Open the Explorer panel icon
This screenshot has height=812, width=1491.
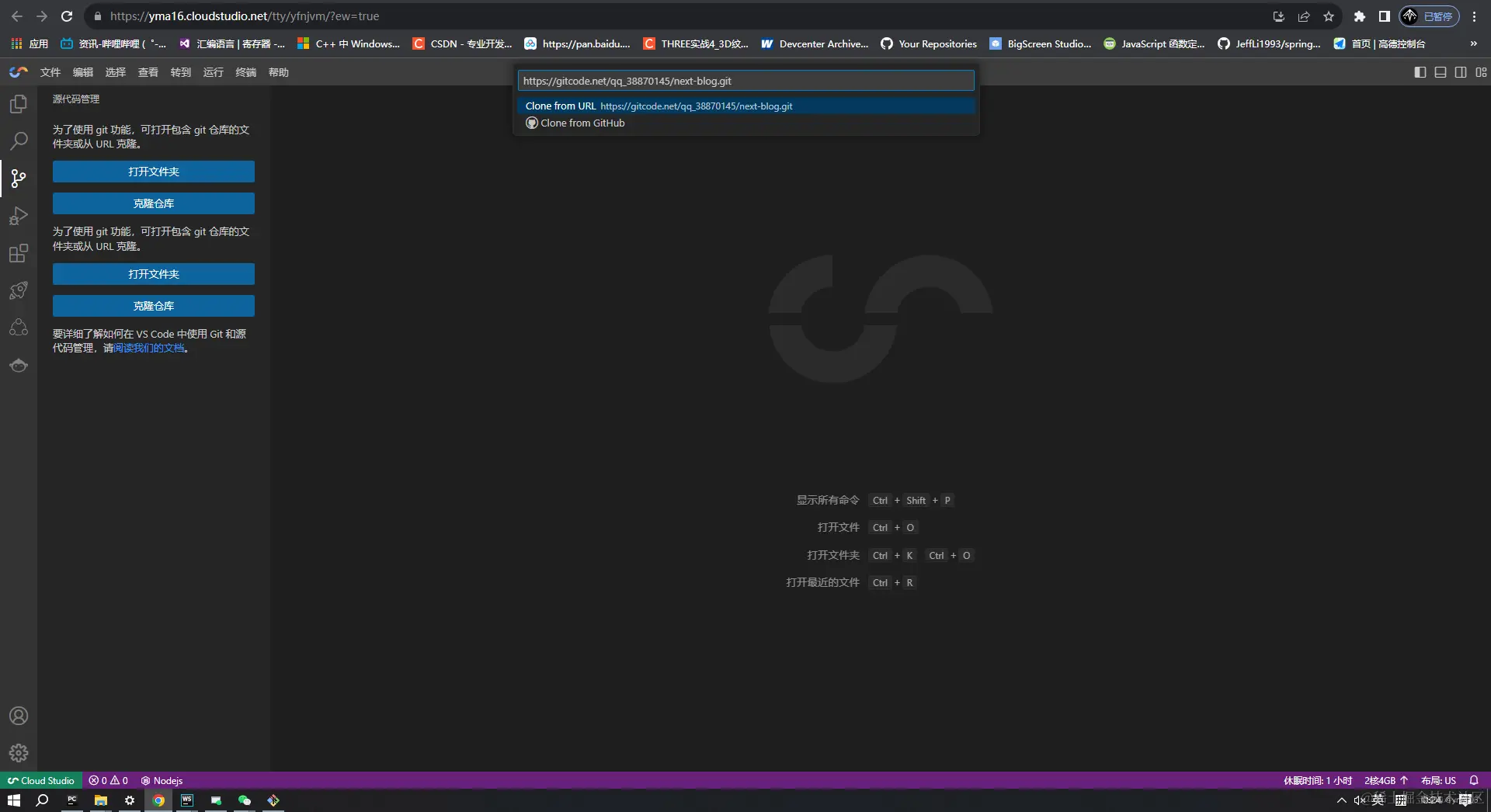[18, 103]
